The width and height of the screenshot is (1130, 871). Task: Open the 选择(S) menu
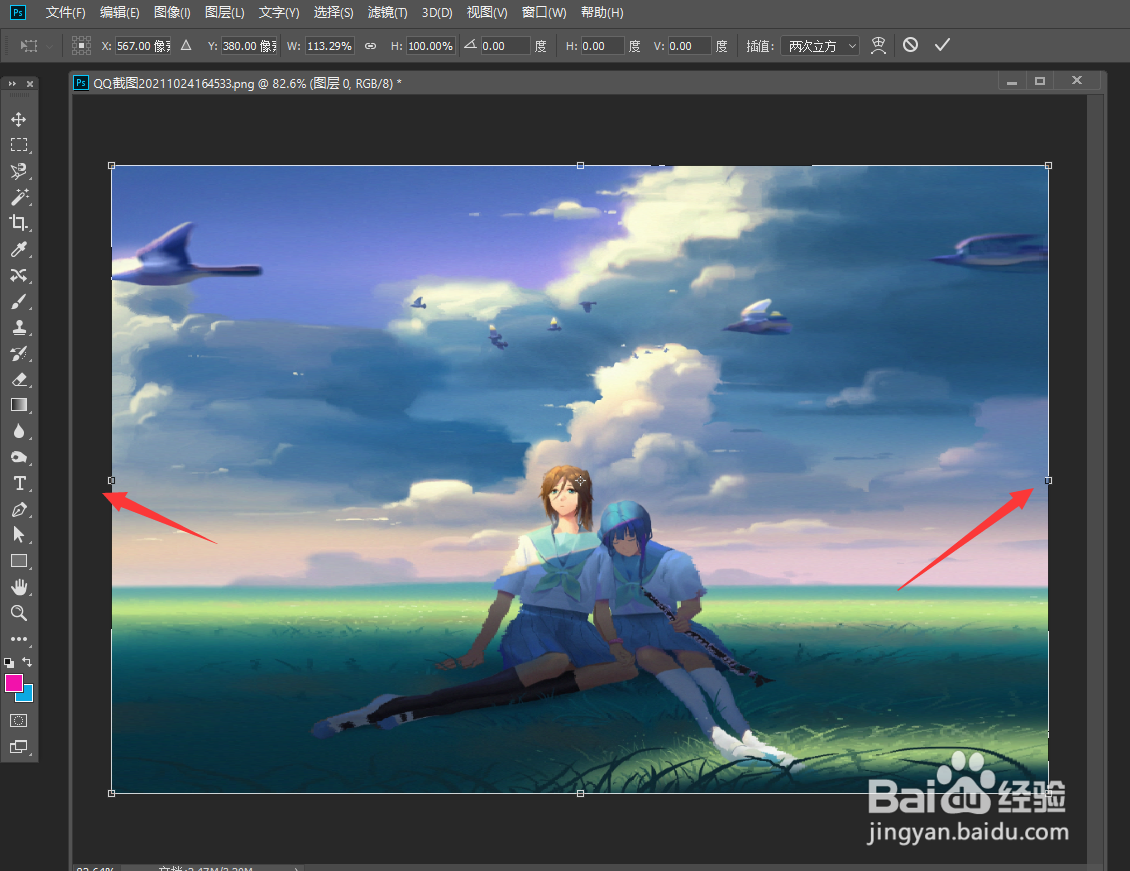point(334,12)
